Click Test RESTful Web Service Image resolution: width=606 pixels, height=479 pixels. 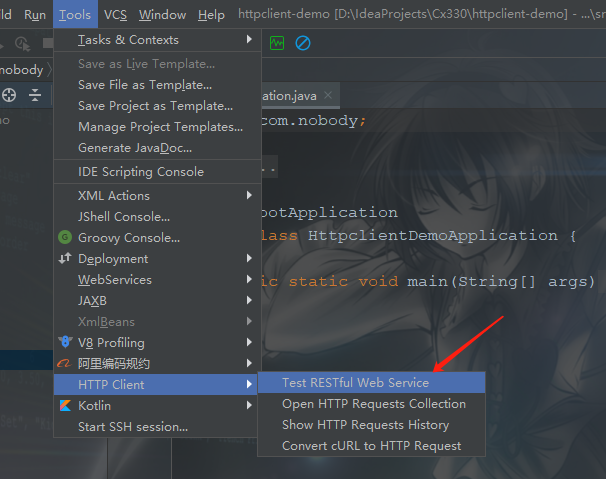pos(371,382)
